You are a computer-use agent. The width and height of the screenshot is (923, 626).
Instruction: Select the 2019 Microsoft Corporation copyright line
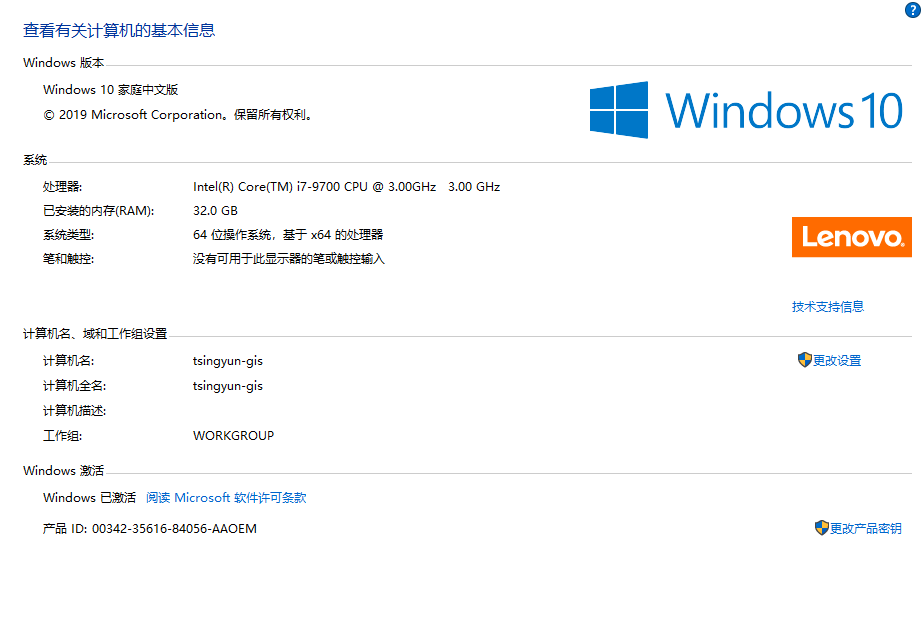point(177,115)
